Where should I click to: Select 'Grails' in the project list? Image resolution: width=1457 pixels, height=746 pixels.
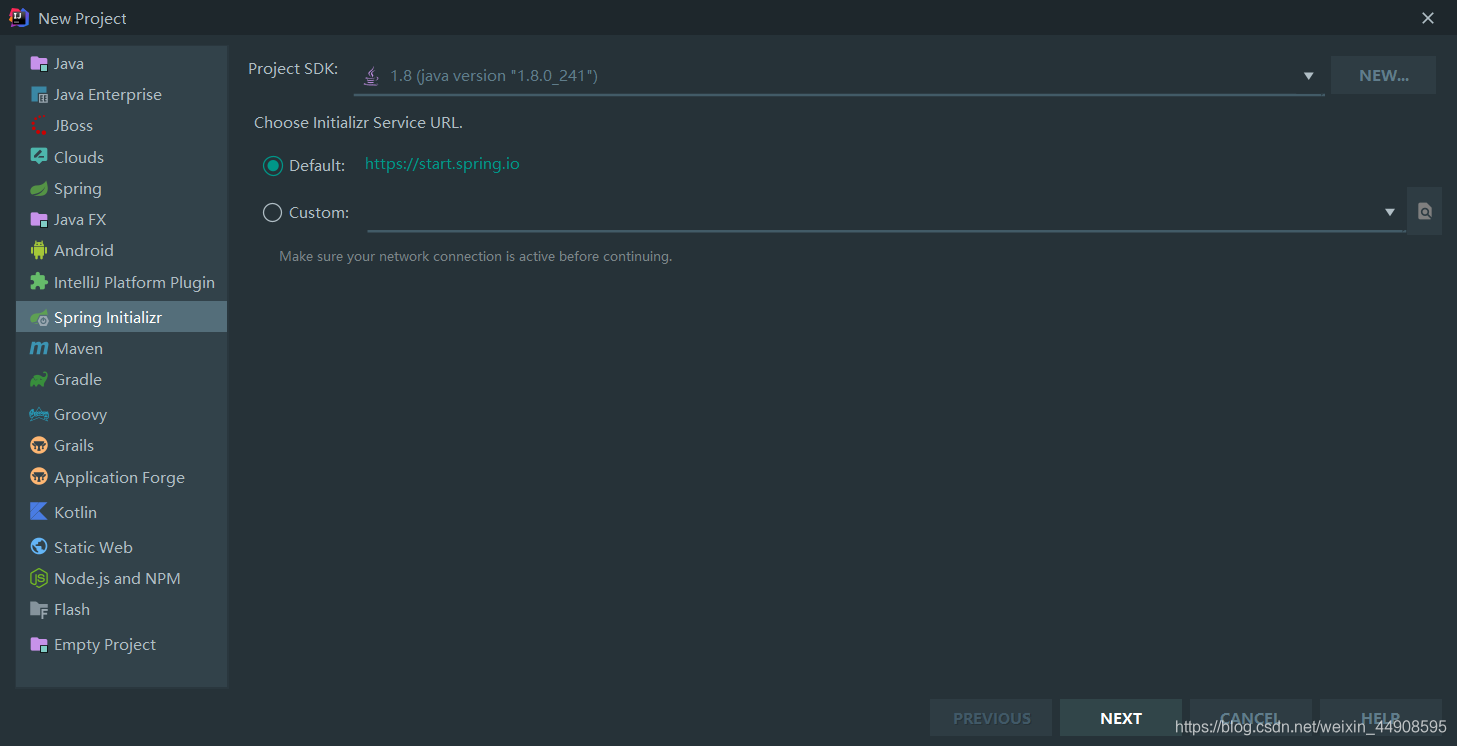click(x=121, y=446)
